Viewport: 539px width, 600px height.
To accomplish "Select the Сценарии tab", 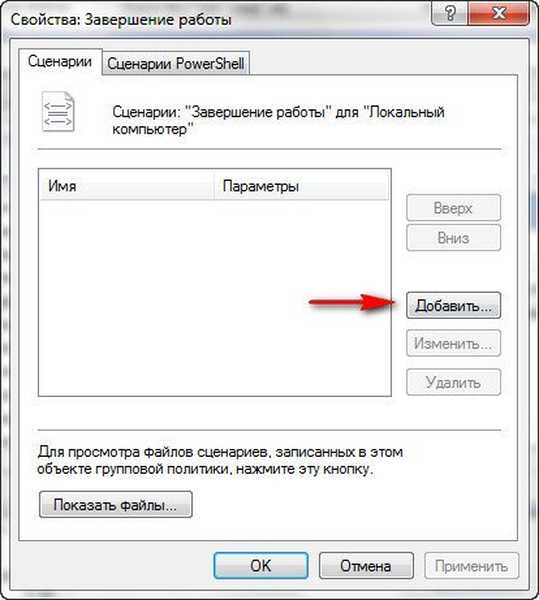I will (60, 61).
